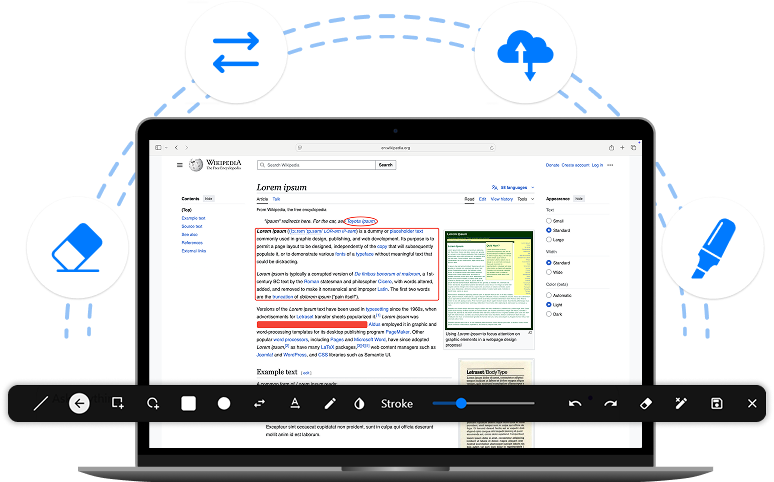Click the Stroke width slider handle

[461, 404]
